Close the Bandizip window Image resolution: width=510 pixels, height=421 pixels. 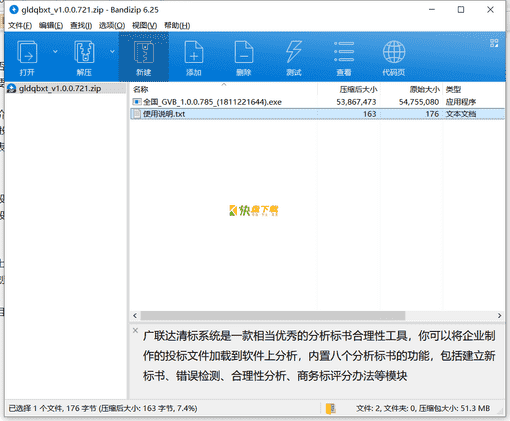(490, 10)
